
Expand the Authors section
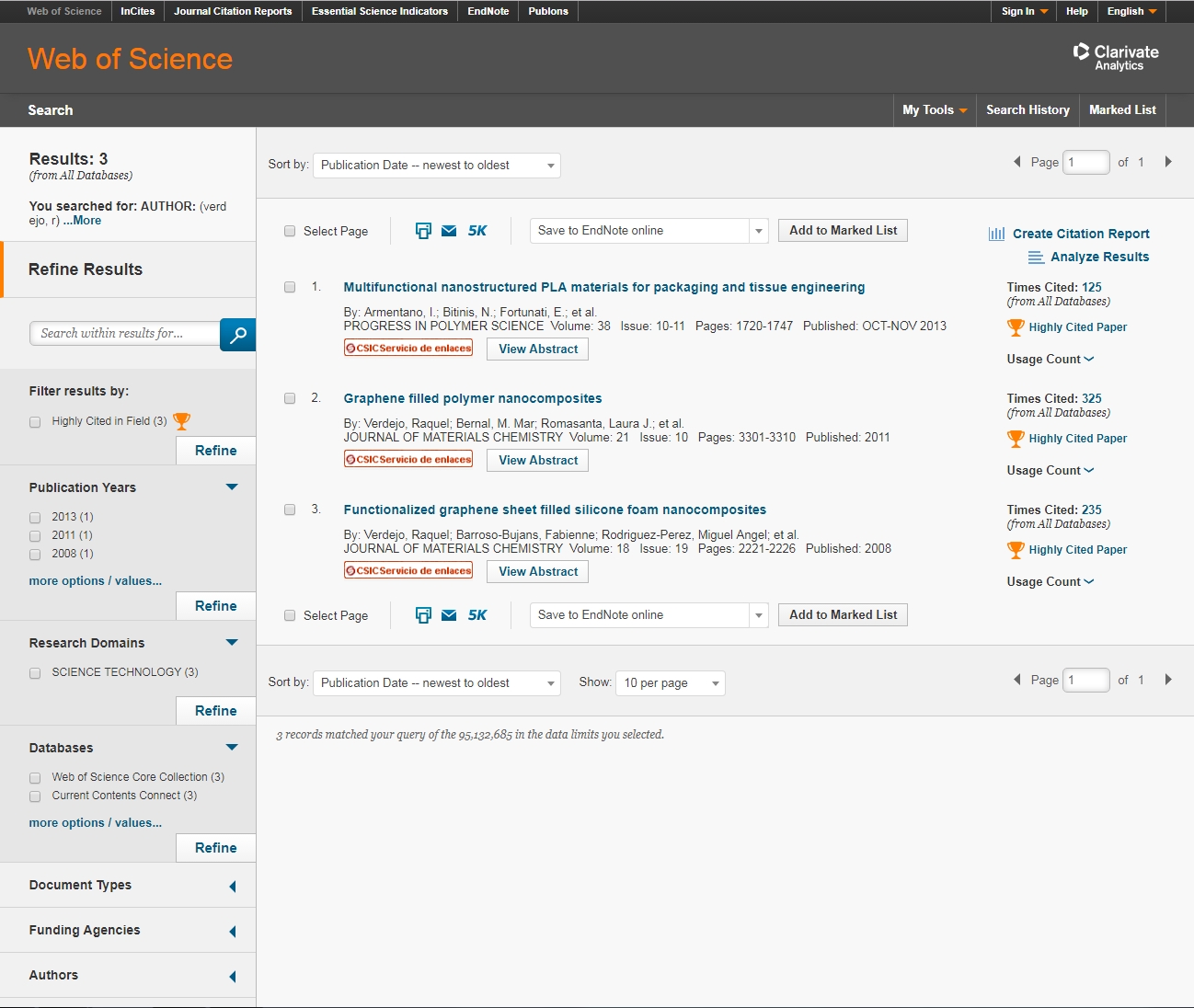click(233, 977)
